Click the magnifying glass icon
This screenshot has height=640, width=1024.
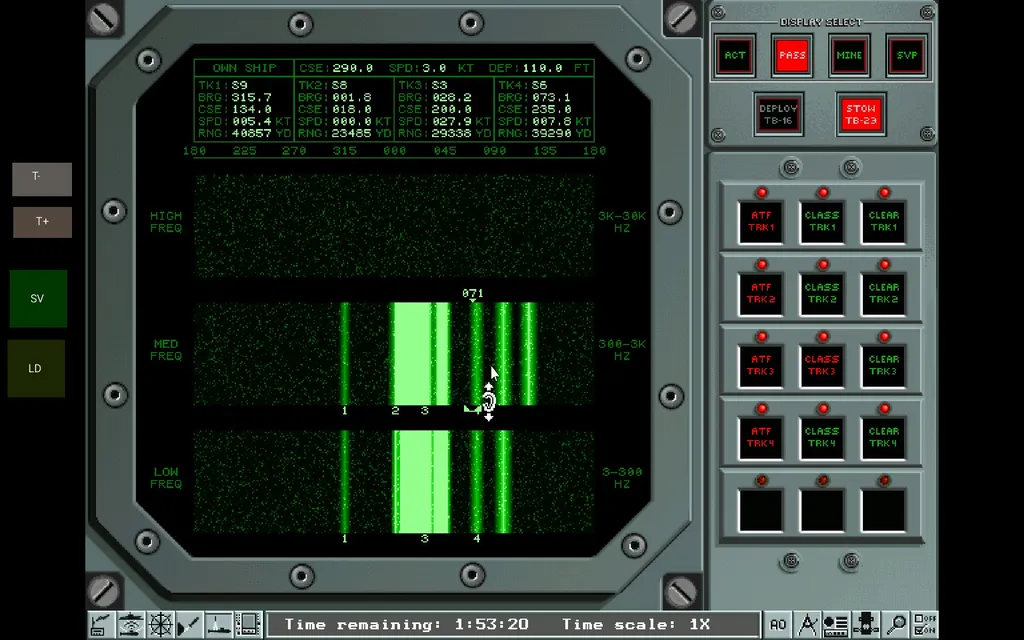tap(897, 625)
